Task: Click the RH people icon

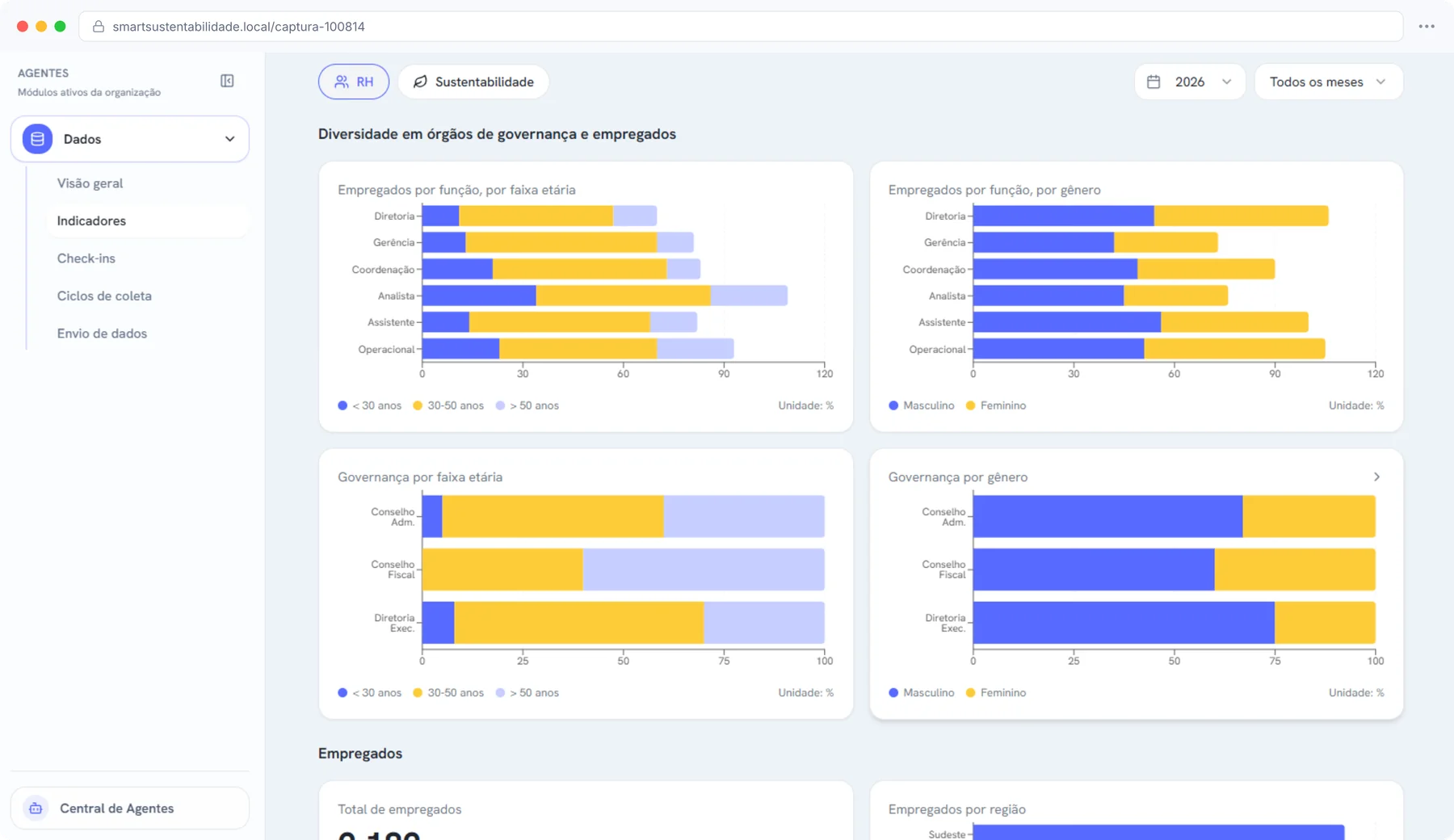Action: (x=342, y=82)
